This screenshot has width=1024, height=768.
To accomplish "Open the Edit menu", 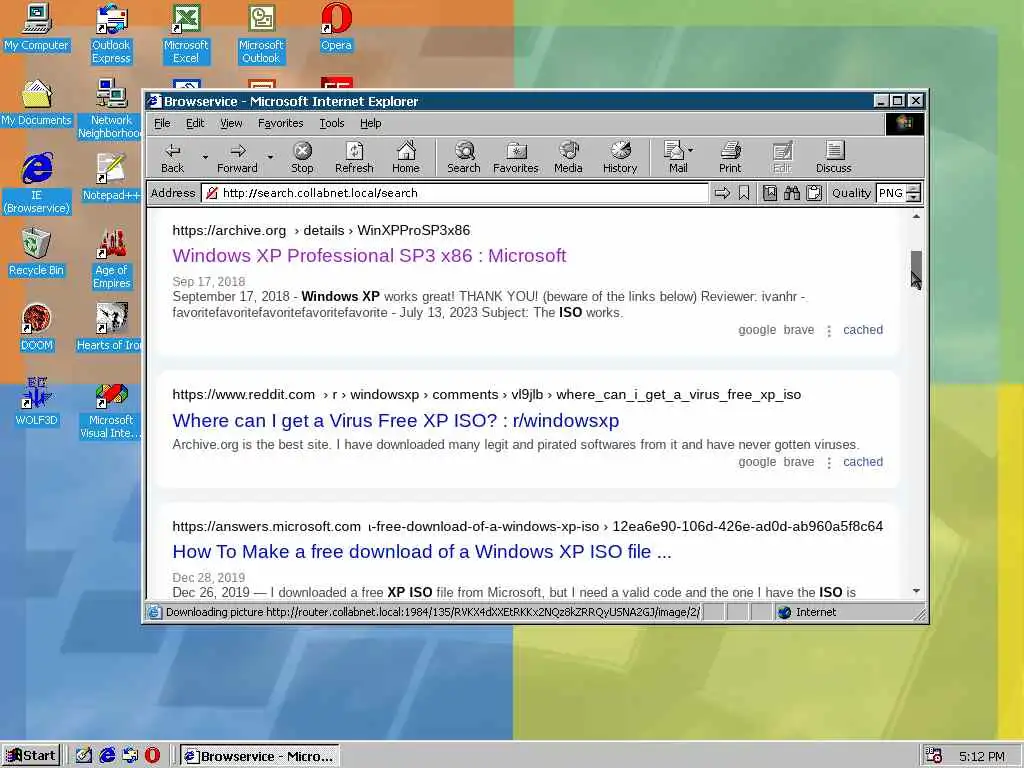I will tap(195, 123).
